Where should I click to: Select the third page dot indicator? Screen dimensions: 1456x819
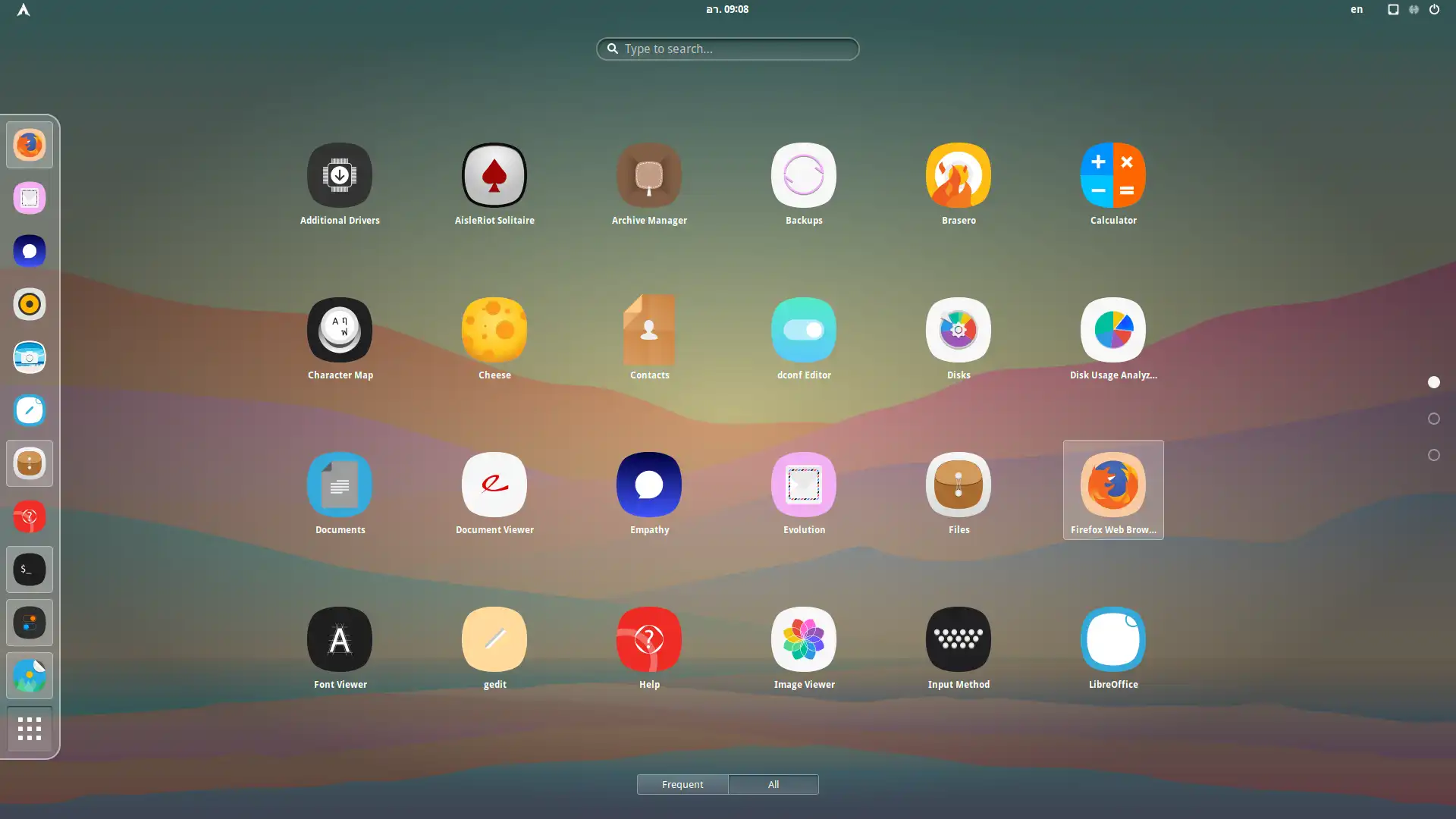click(1433, 455)
